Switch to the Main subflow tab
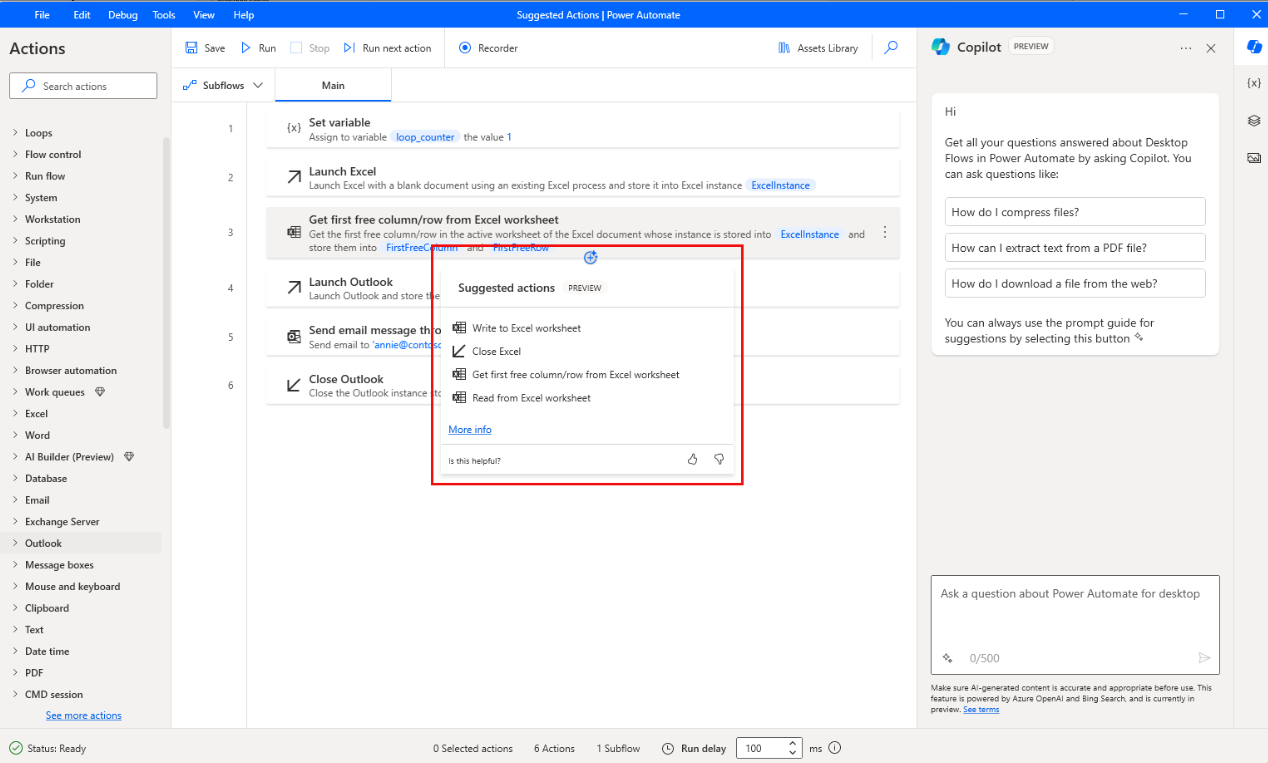Image resolution: width=1268 pixels, height=763 pixels. click(x=332, y=85)
